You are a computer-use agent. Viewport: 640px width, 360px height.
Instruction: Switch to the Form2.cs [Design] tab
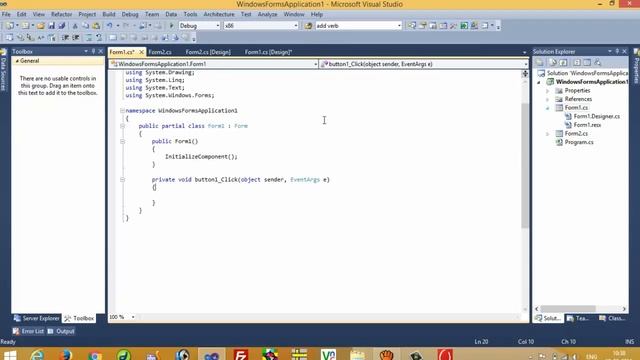[208, 52]
